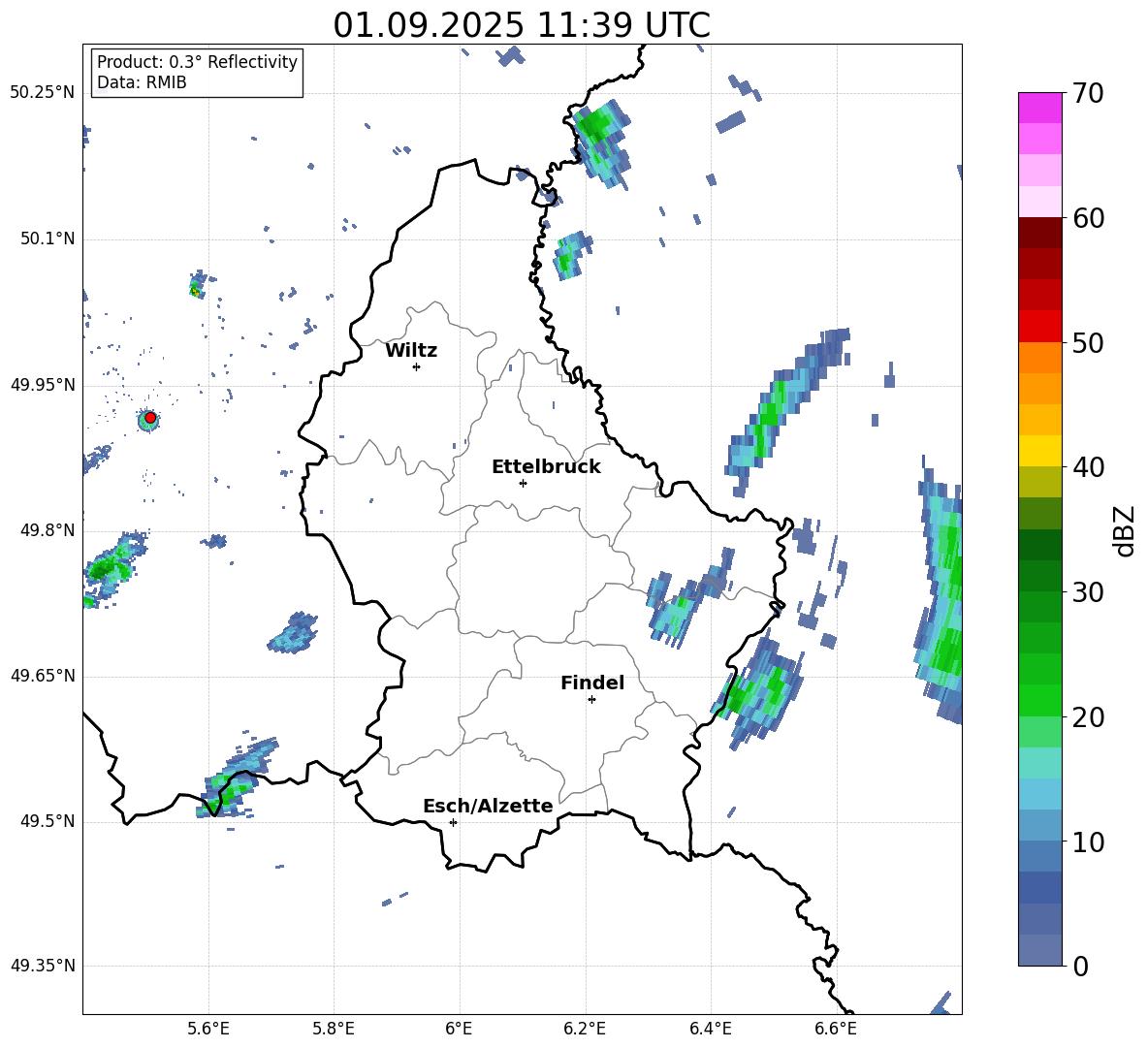Click the 49.5°N latitude label
The width and height of the screenshot is (1148, 1048).
point(48,821)
